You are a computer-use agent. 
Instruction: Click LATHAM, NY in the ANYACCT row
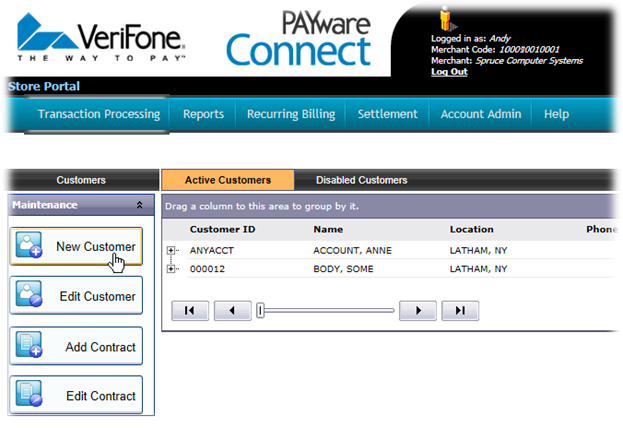[x=478, y=250]
